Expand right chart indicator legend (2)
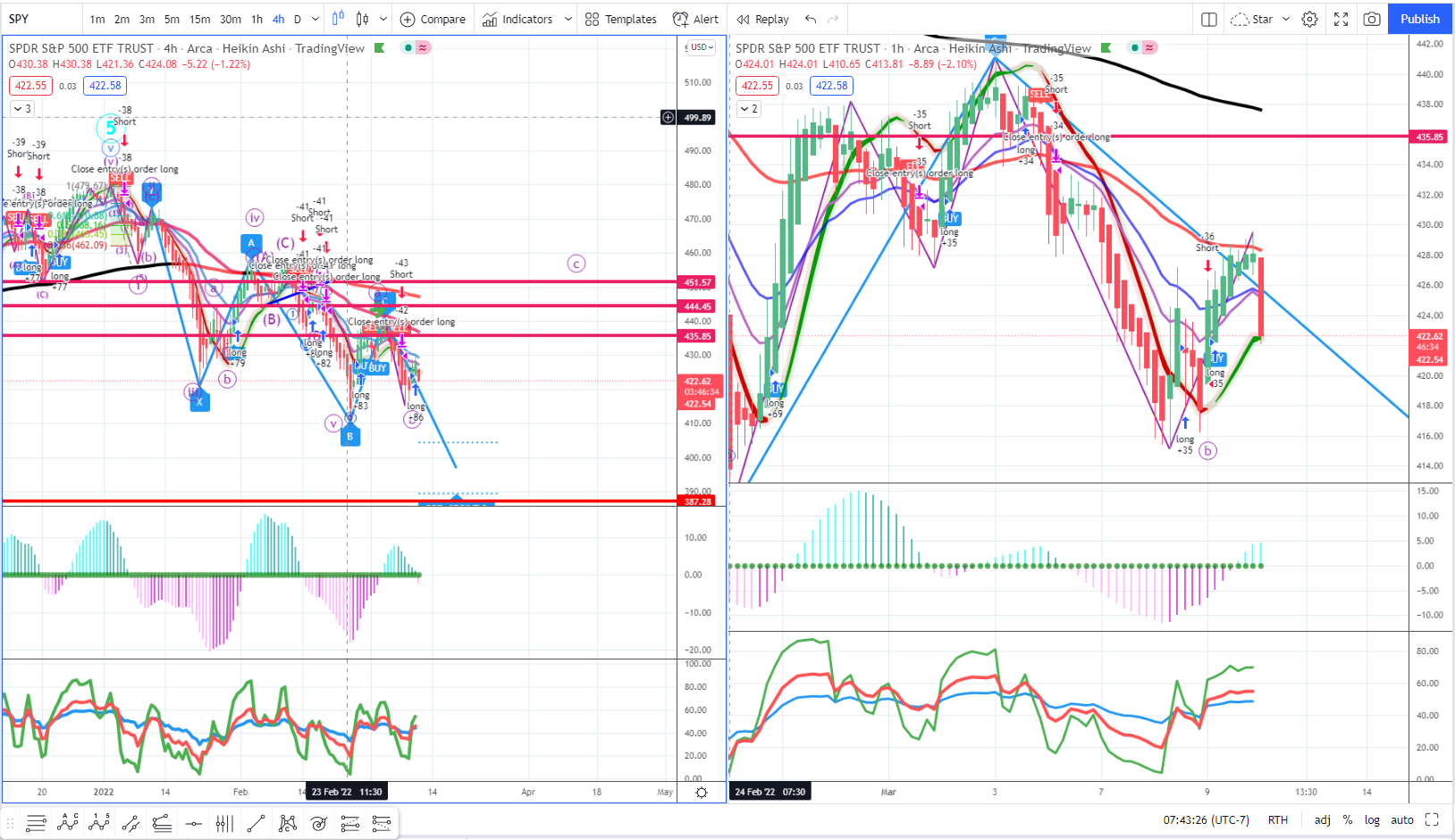 point(749,109)
